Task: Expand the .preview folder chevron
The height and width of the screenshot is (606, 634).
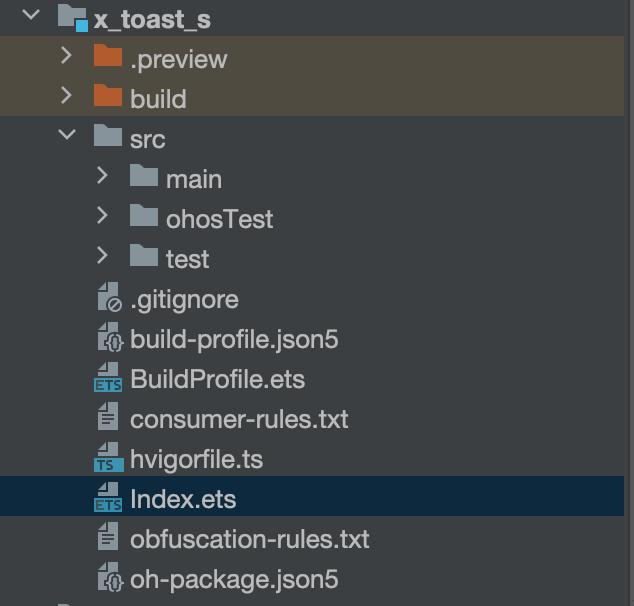Action: point(67,56)
